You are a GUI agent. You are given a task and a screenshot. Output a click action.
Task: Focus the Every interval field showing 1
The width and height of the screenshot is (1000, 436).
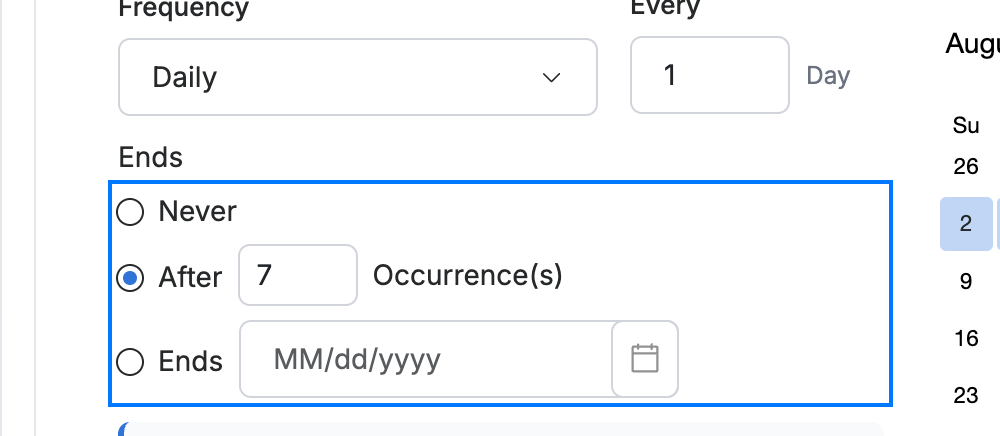(x=710, y=75)
